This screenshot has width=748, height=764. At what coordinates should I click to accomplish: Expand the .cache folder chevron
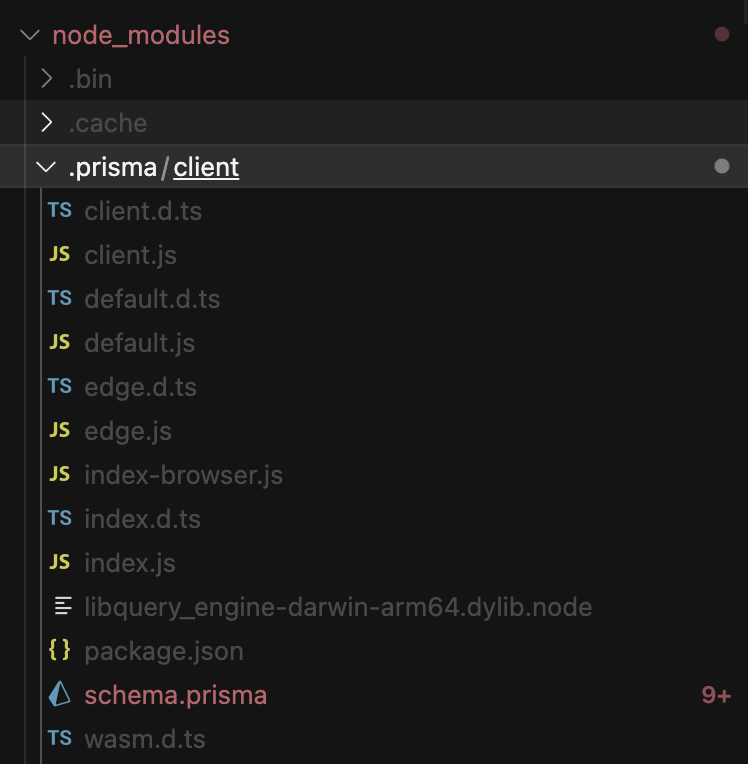pos(47,122)
